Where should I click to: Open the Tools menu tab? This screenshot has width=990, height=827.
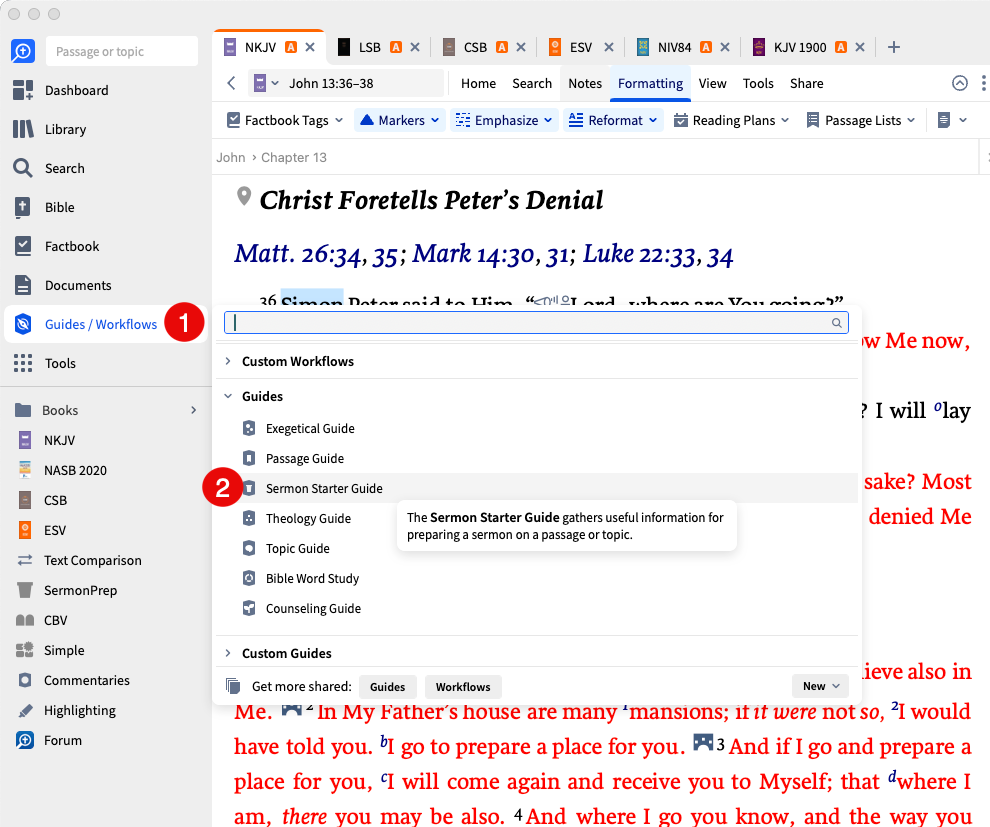[758, 83]
